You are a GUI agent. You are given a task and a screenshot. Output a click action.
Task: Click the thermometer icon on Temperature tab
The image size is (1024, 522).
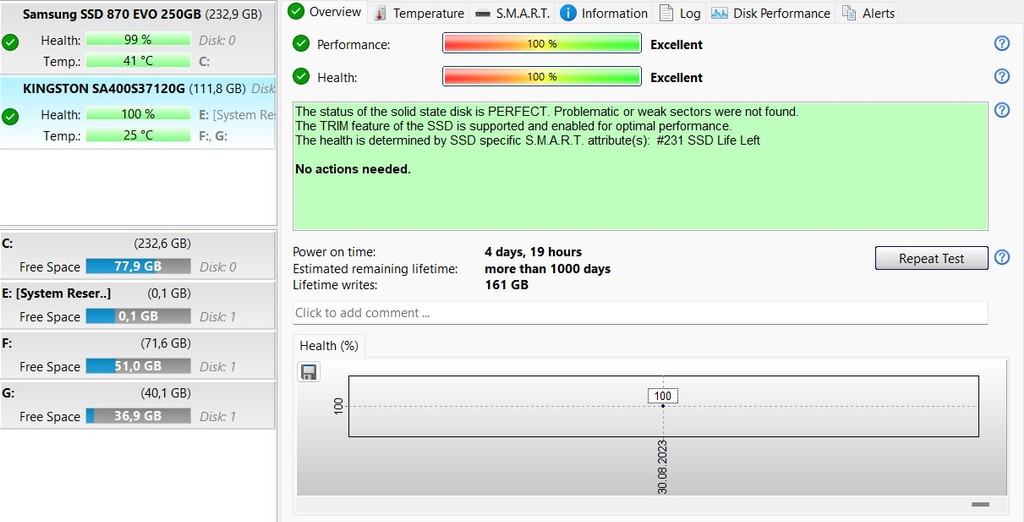coord(379,13)
